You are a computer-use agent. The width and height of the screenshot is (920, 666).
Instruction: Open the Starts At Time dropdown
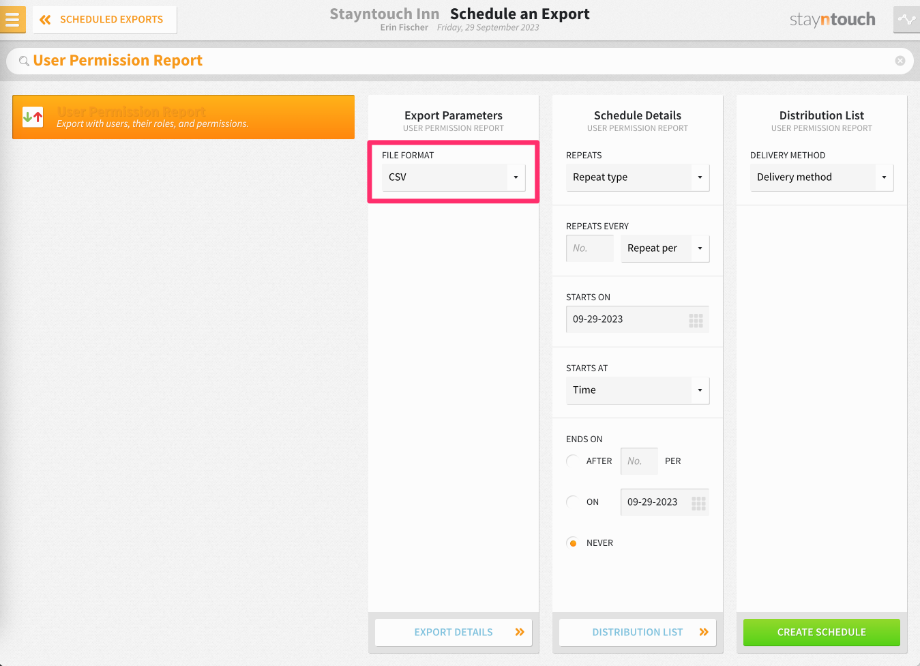(x=637, y=390)
